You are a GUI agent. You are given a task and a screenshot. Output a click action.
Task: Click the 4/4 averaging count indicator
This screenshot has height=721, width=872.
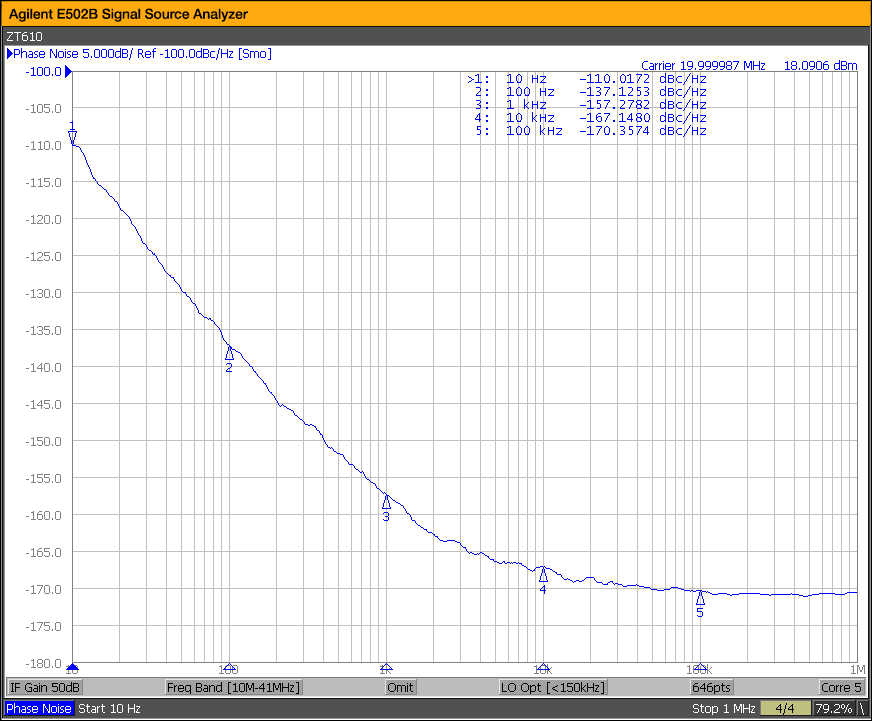tap(785, 708)
